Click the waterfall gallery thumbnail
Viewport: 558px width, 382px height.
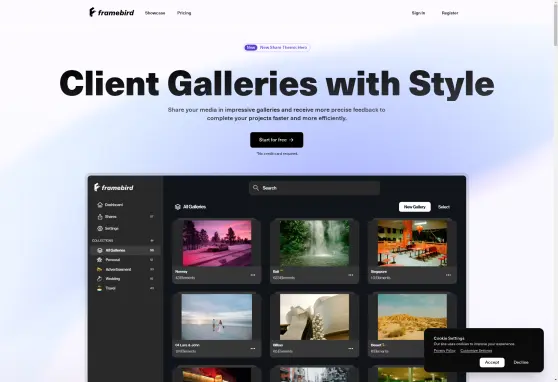pyautogui.click(x=315, y=243)
